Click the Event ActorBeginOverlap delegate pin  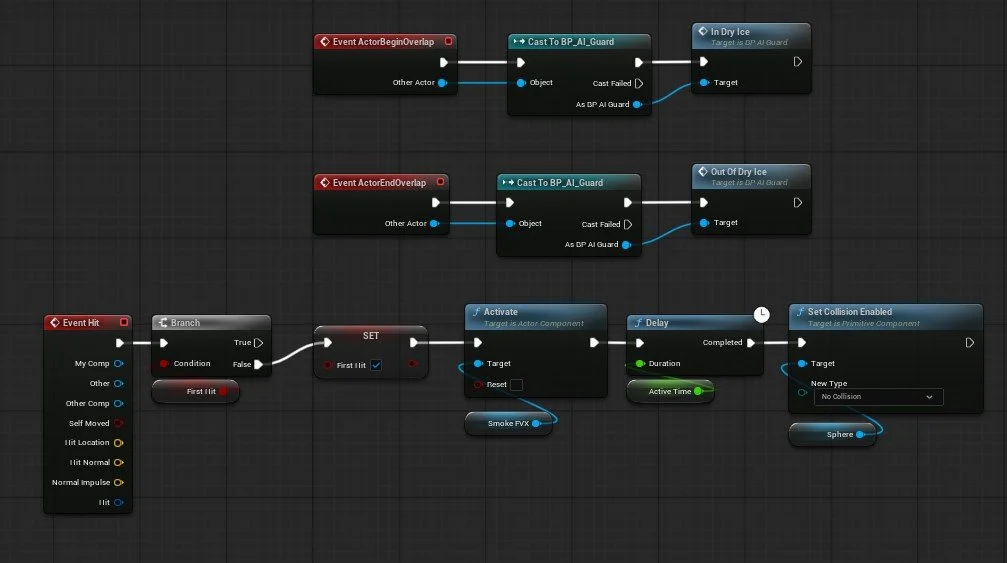click(x=448, y=42)
